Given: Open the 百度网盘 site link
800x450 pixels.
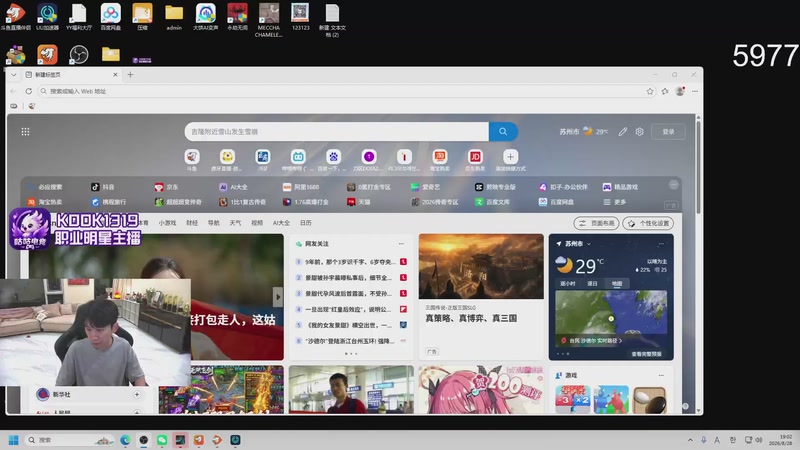Looking at the screenshot, I should [x=556, y=202].
